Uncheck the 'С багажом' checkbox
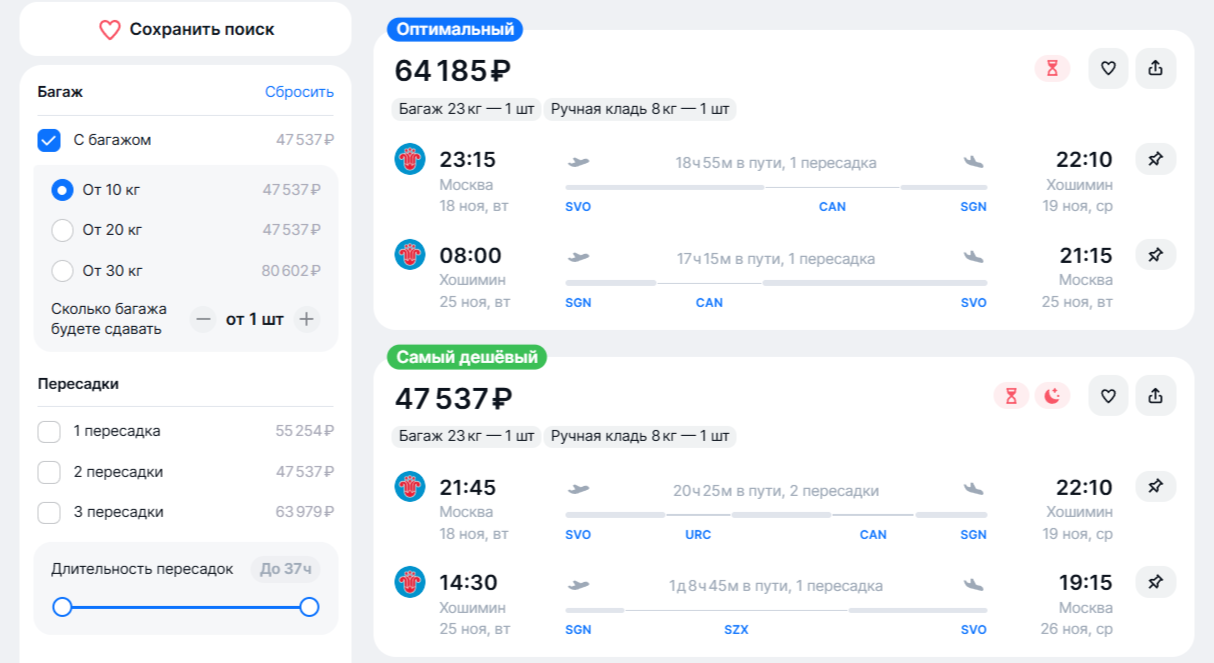 49,140
